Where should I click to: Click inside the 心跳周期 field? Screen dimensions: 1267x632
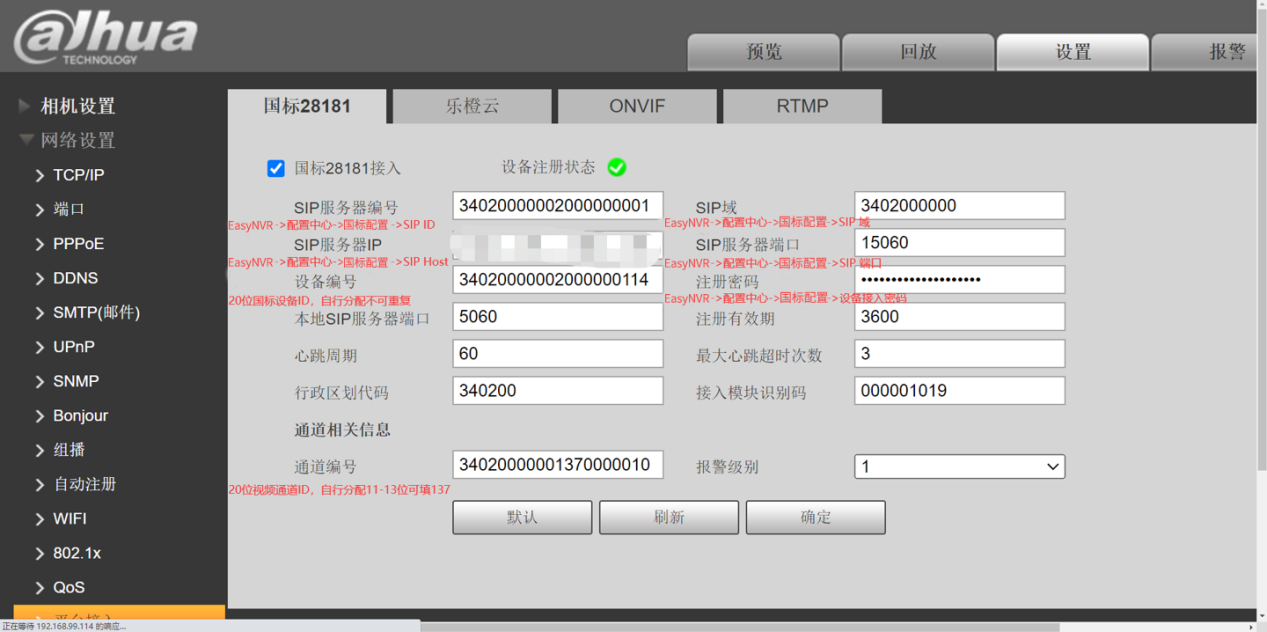[x=557, y=353]
